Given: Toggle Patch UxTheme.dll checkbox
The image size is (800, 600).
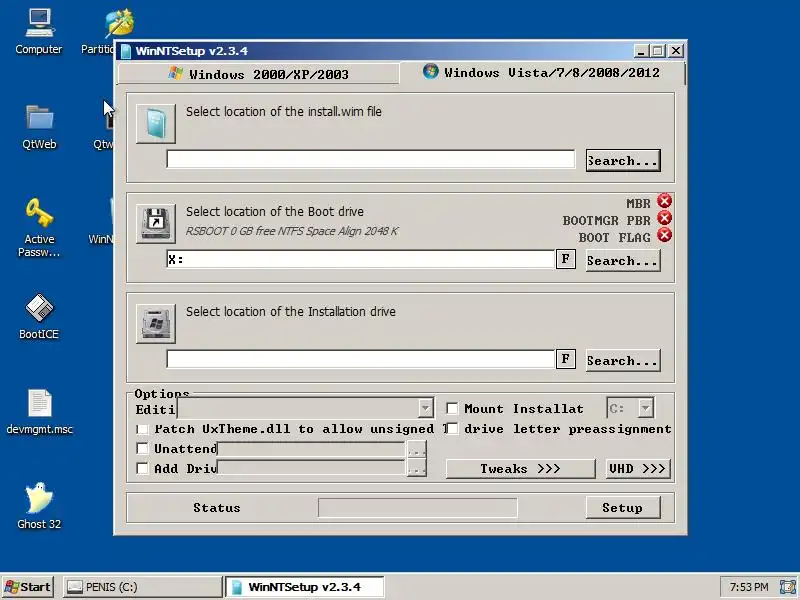Looking at the screenshot, I should [142, 429].
